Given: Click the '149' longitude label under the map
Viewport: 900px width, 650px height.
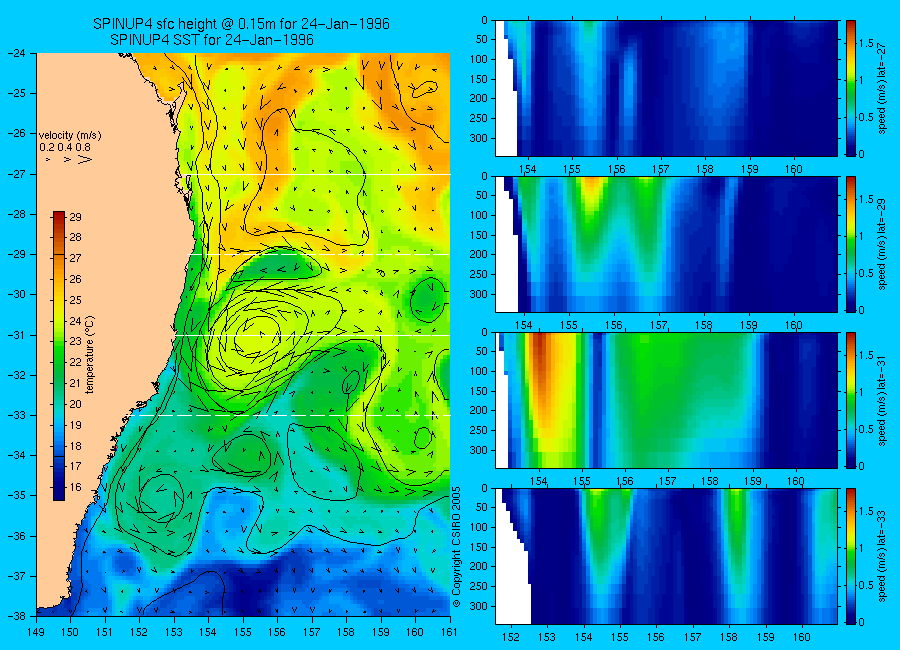Looking at the screenshot, I should coord(36,632).
